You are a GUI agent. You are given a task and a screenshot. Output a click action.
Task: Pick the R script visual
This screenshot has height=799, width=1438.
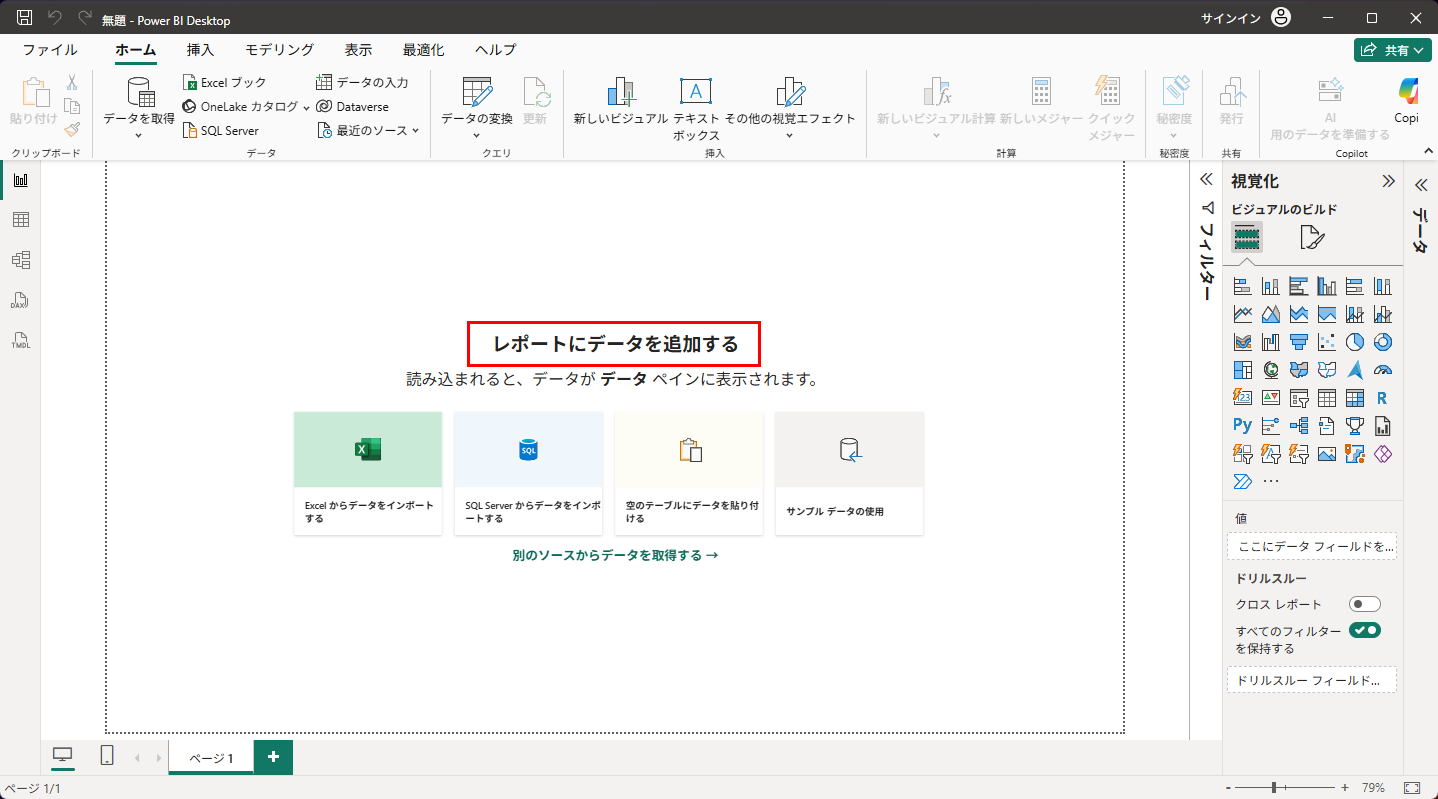point(1383,398)
